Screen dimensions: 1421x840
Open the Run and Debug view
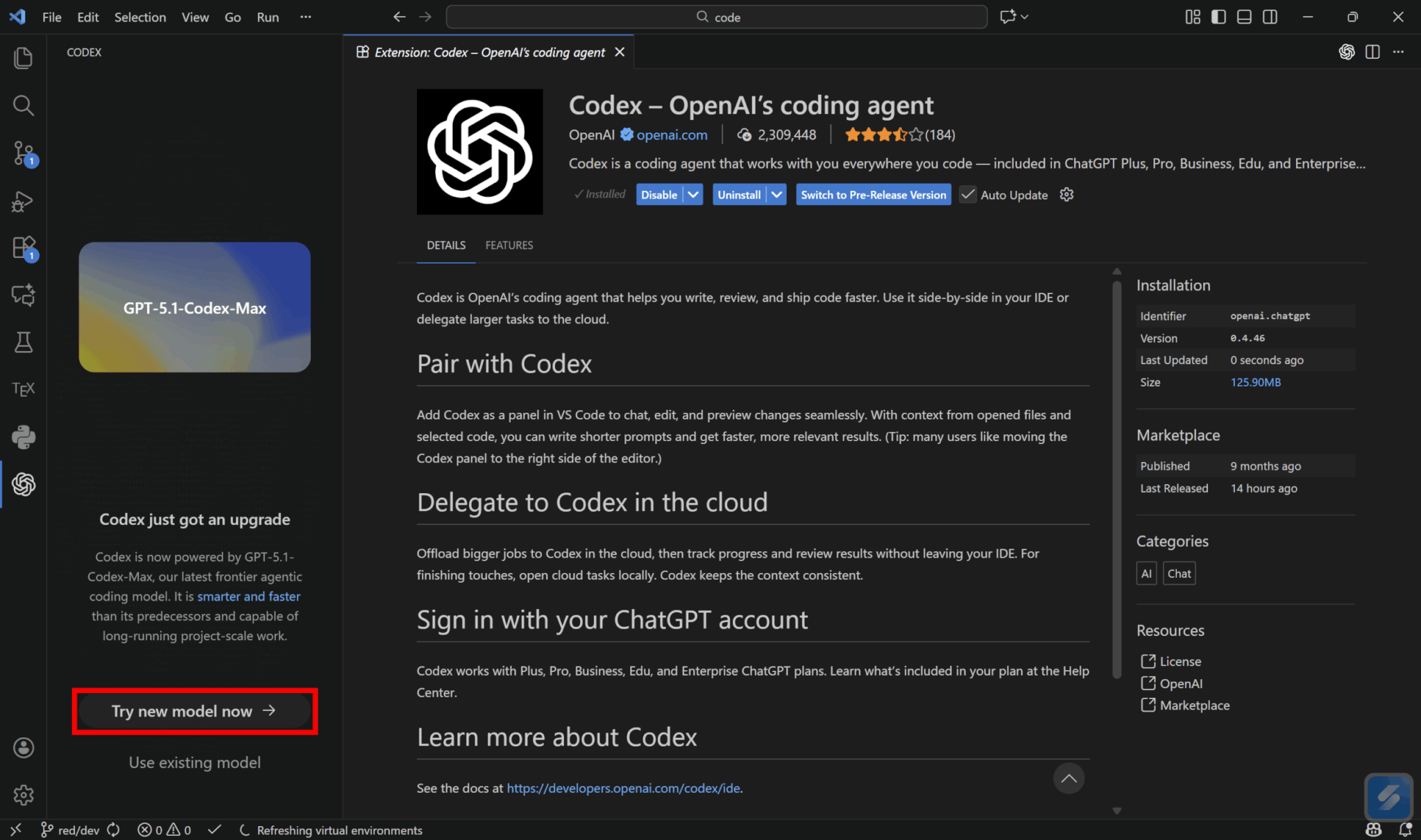pos(23,201)
